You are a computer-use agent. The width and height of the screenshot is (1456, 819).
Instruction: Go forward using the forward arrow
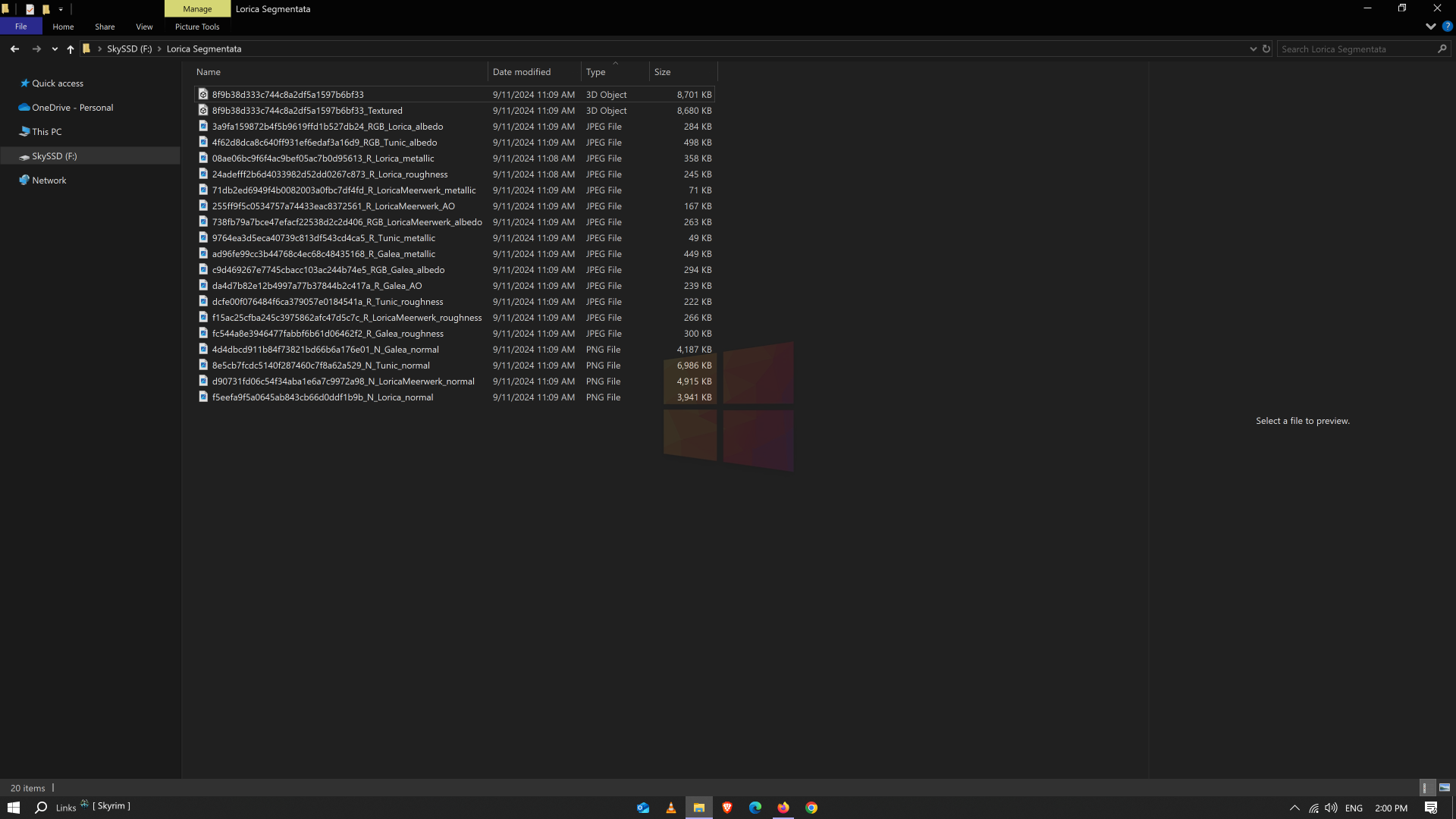(36, 49)
